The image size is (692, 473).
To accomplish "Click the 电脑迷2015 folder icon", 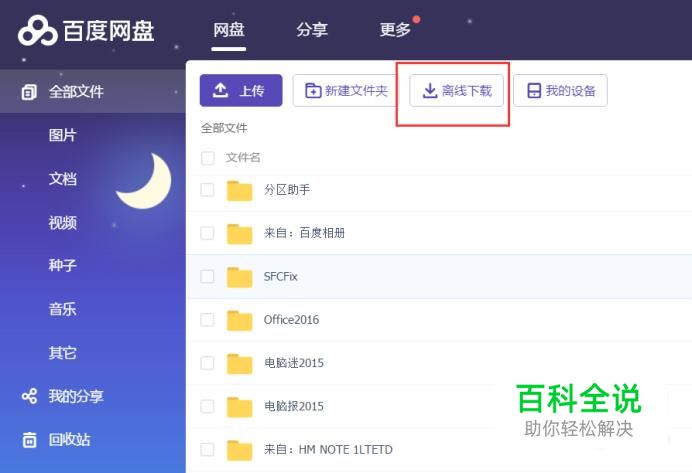I will tap(240, 364).
